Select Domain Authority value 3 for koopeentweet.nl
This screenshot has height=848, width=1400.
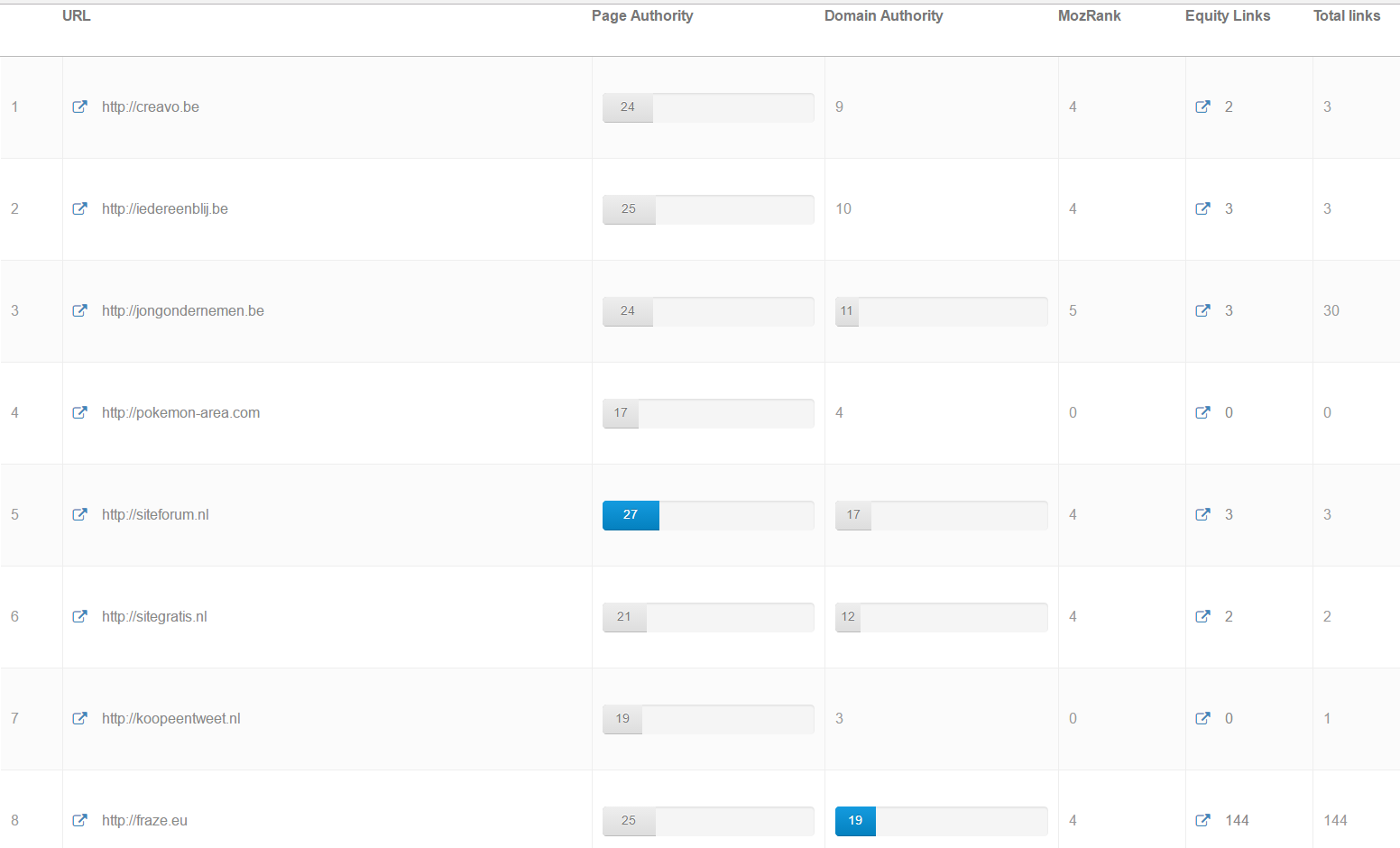839,718
